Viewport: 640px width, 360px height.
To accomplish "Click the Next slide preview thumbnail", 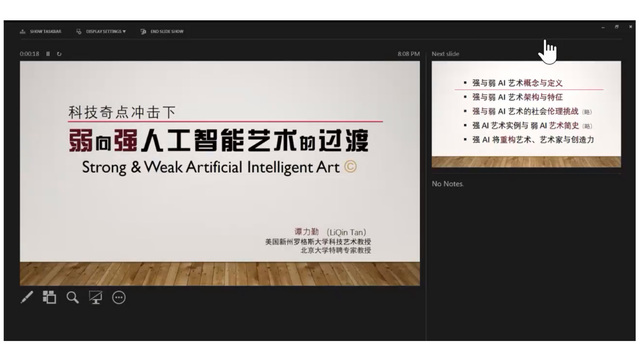I will click(526, 114).
